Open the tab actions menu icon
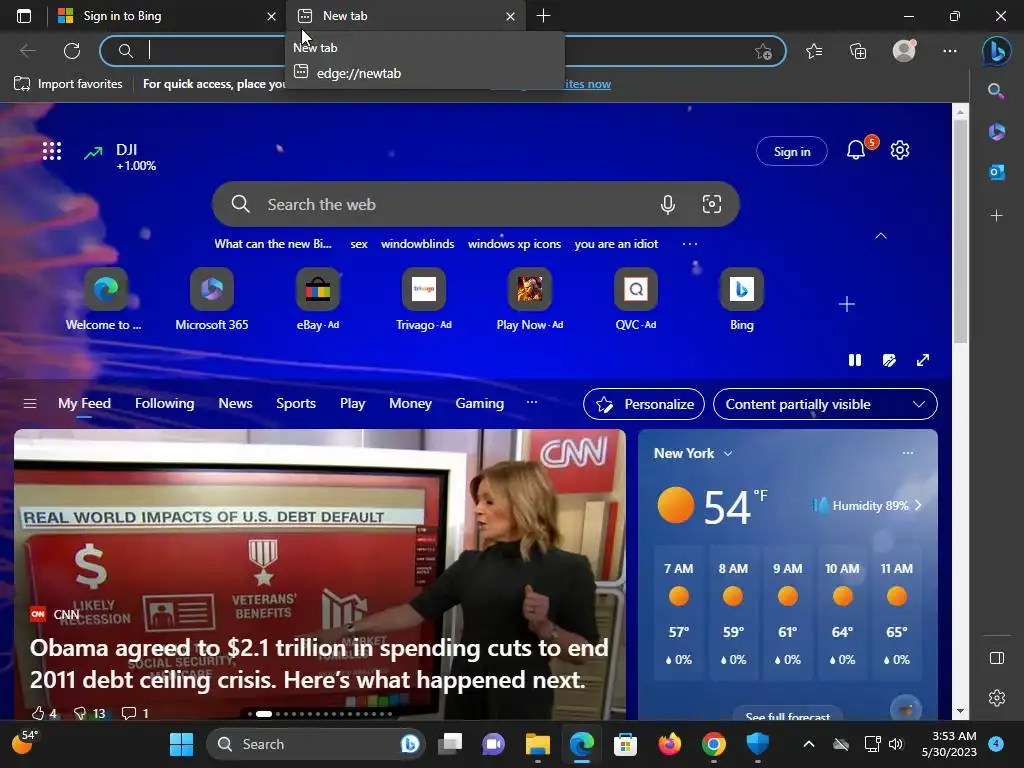This screenshot has width=1024, height=768. click(x=24, y=16)
